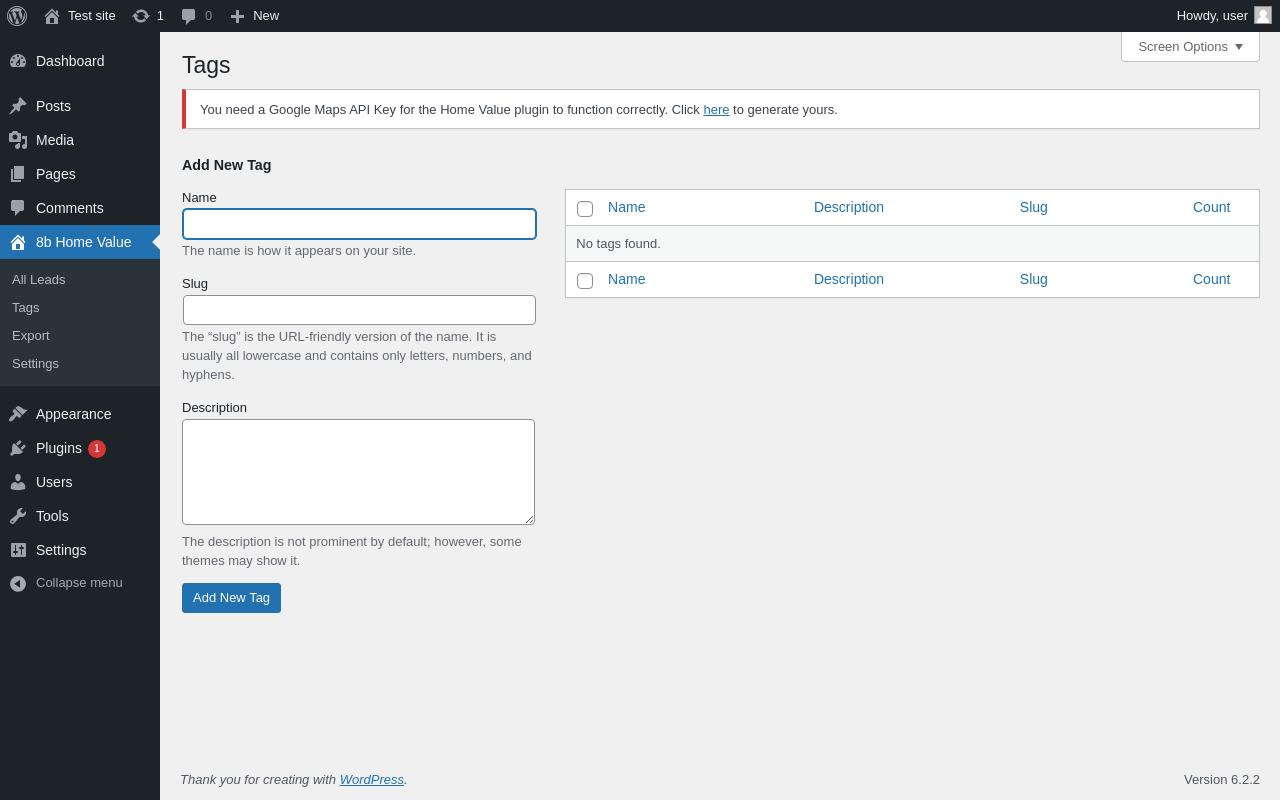Sort by Count in table footer
The height and width of the screenshot is (800, 1280).
tap(1212, 279)
